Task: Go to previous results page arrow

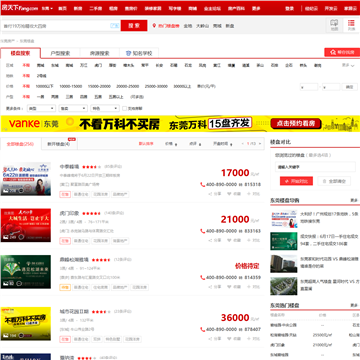Action: pos(243,144)
